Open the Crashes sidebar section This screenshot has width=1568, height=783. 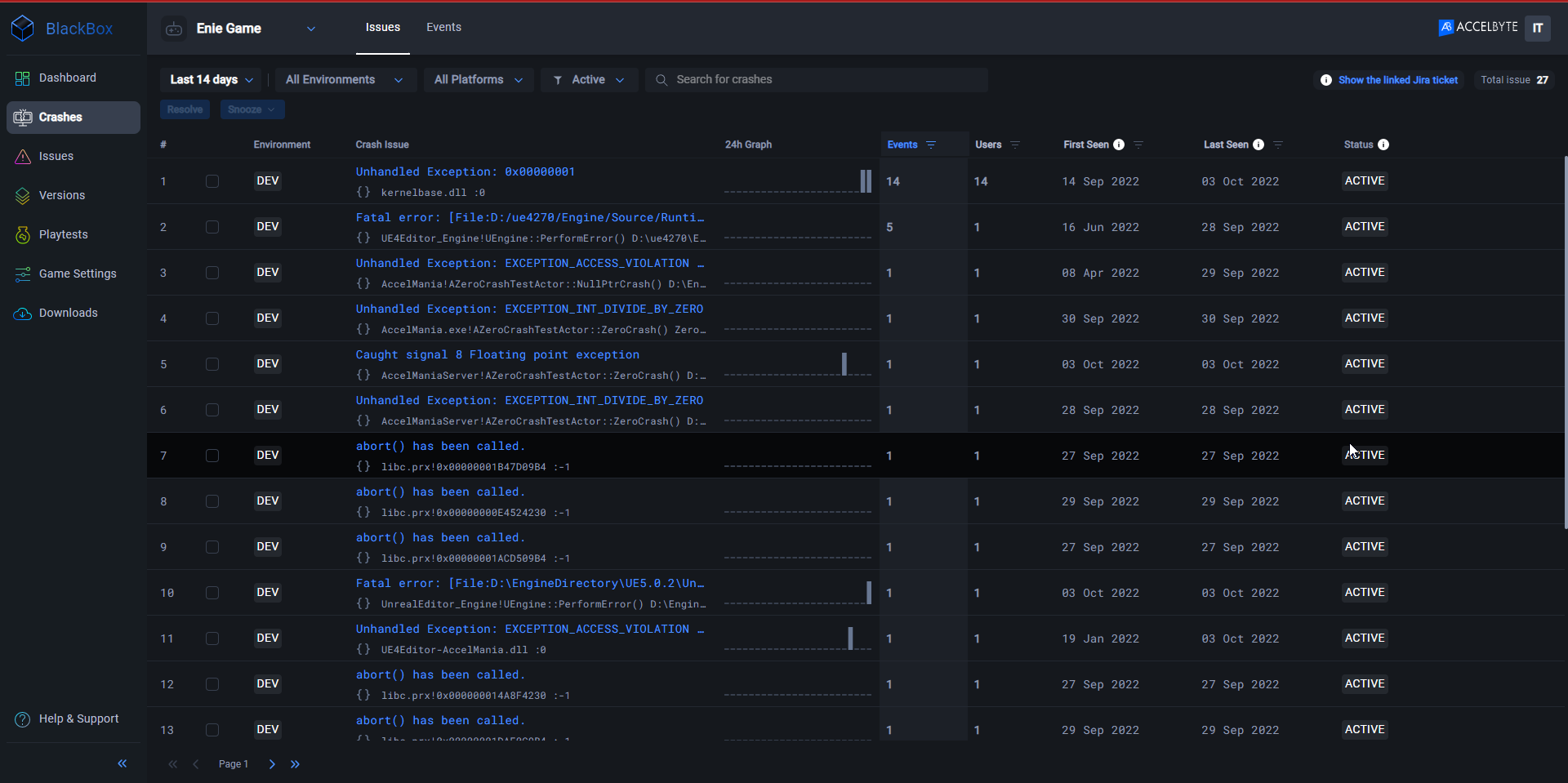(73, 117)
